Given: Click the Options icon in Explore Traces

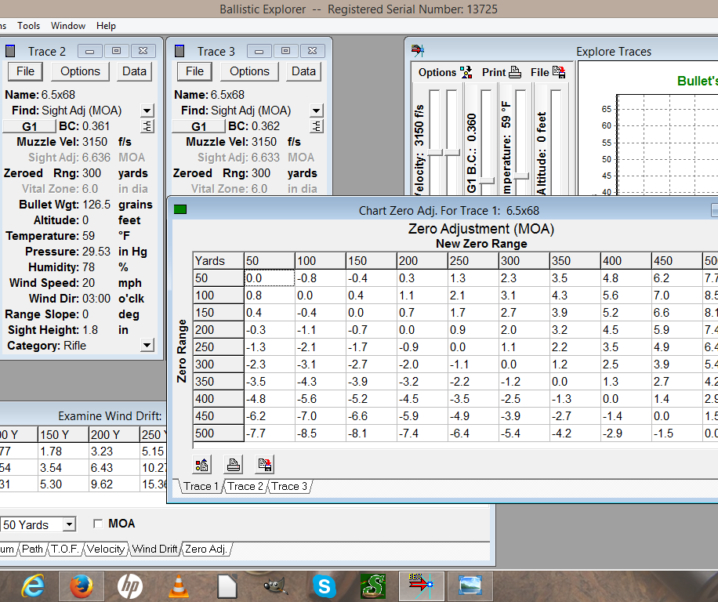Looking at the screenshot, I should 466,72.
